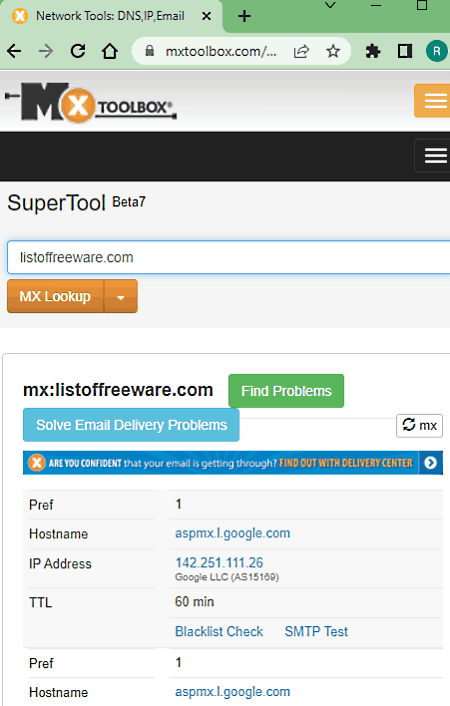The width and height of the screenshot is (450, 706).
Task: Click the browser forward arrow
Action: click(x=46, y=51)
